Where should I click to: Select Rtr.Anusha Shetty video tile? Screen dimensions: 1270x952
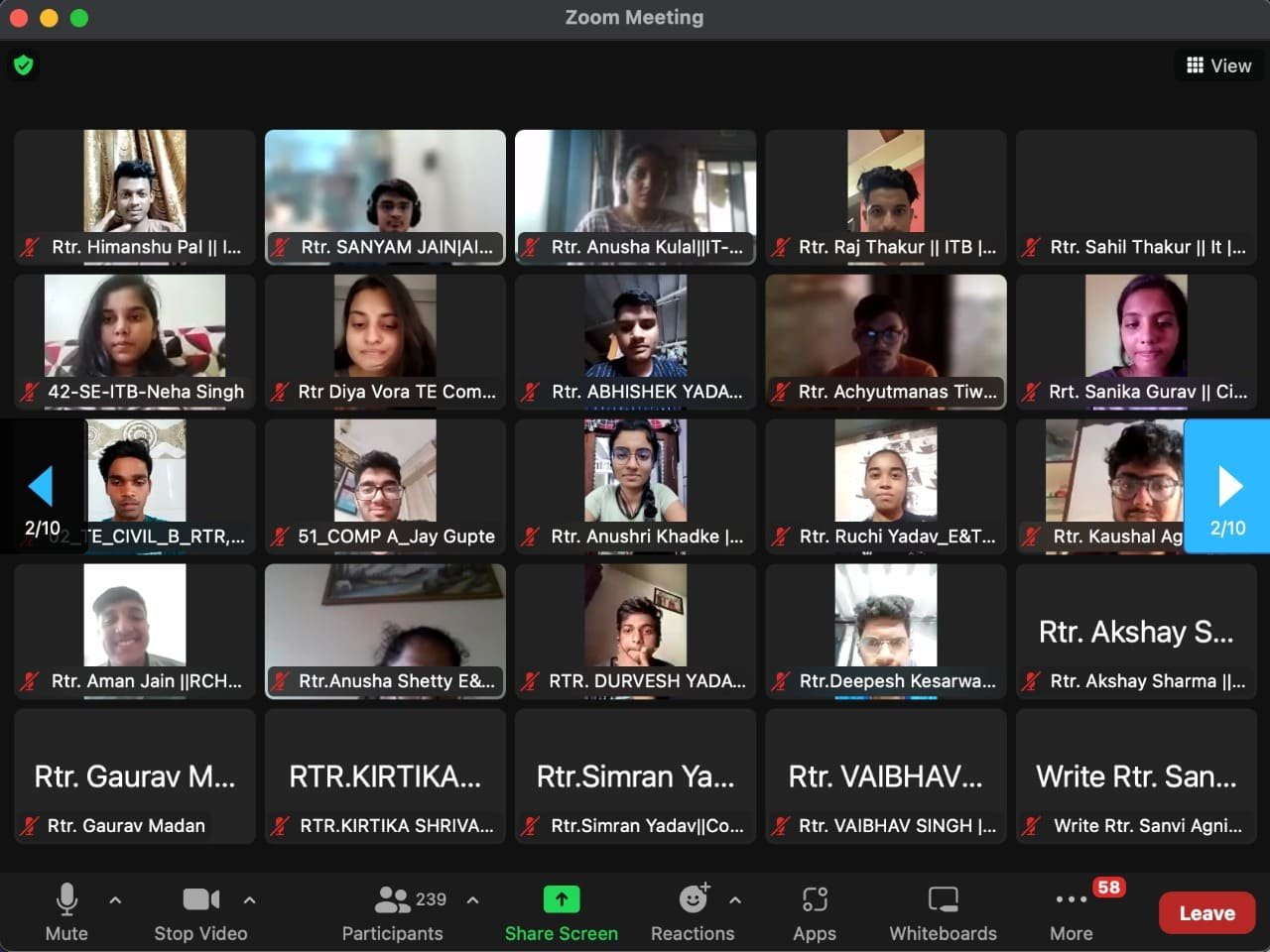[x=385, y=631]
